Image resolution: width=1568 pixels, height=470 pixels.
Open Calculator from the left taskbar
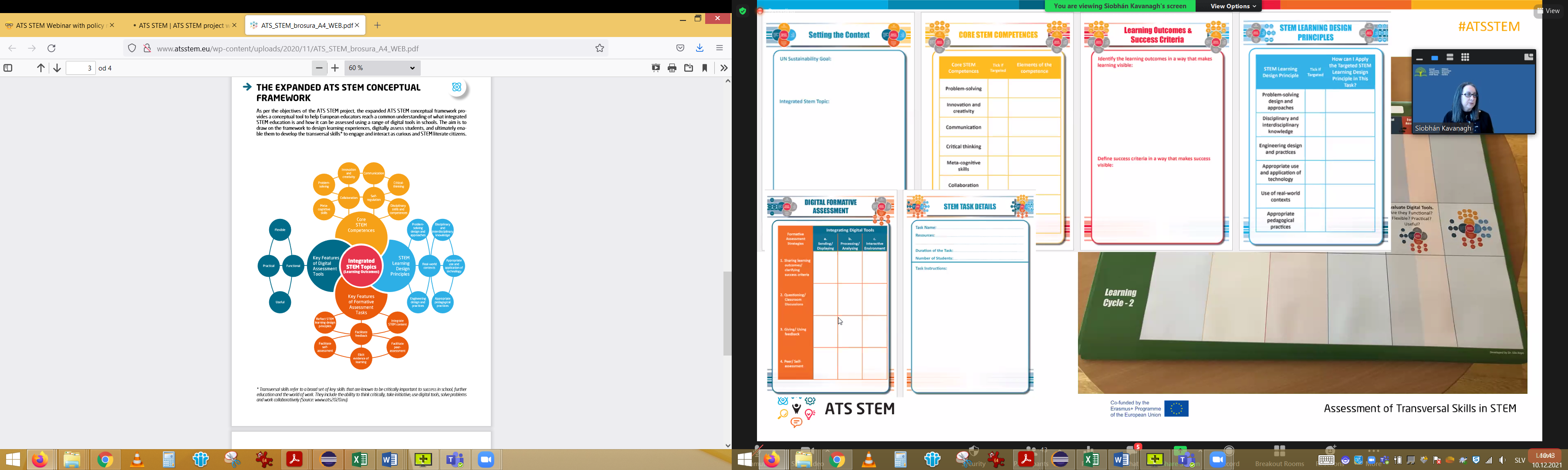169,460
